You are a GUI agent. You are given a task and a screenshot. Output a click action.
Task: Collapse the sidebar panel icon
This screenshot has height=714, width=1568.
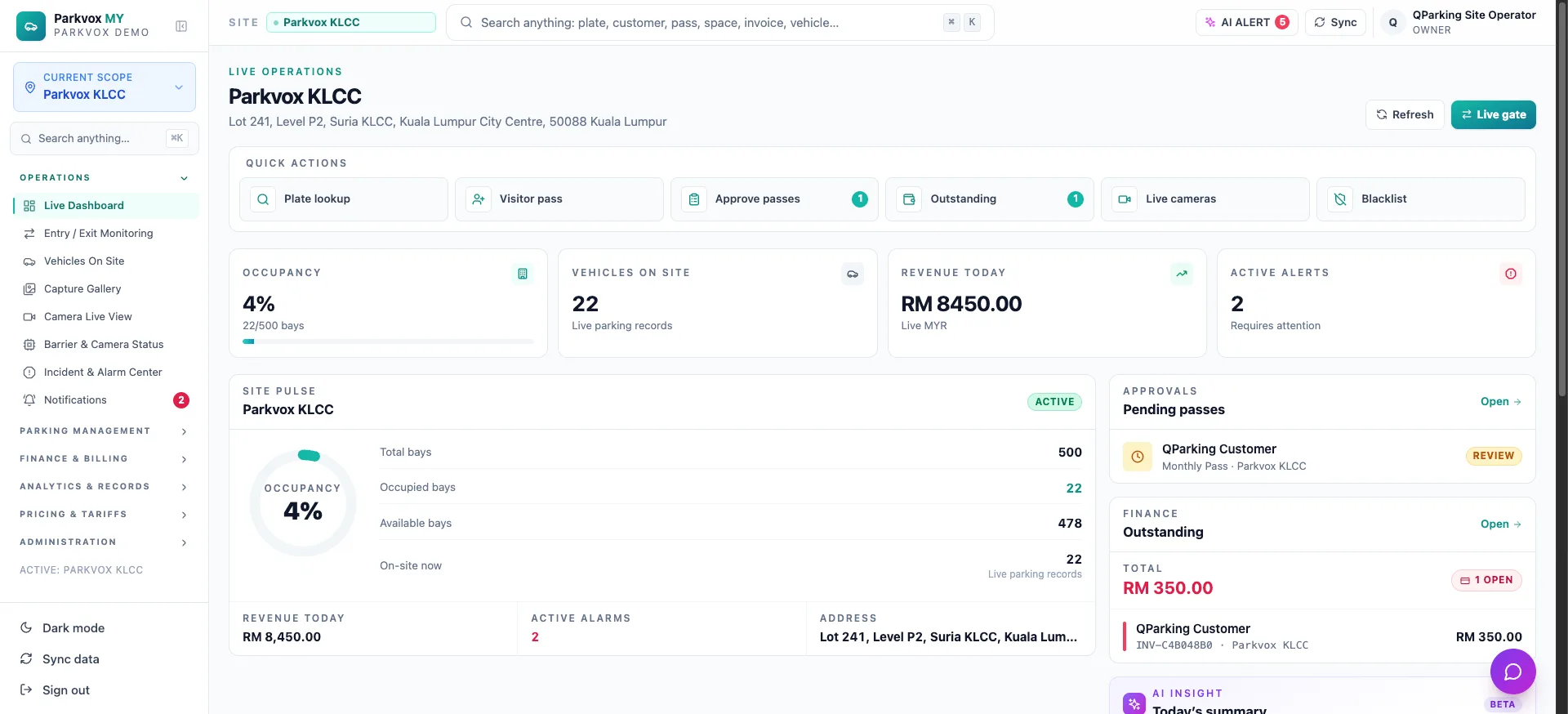[x=181, y=26]
